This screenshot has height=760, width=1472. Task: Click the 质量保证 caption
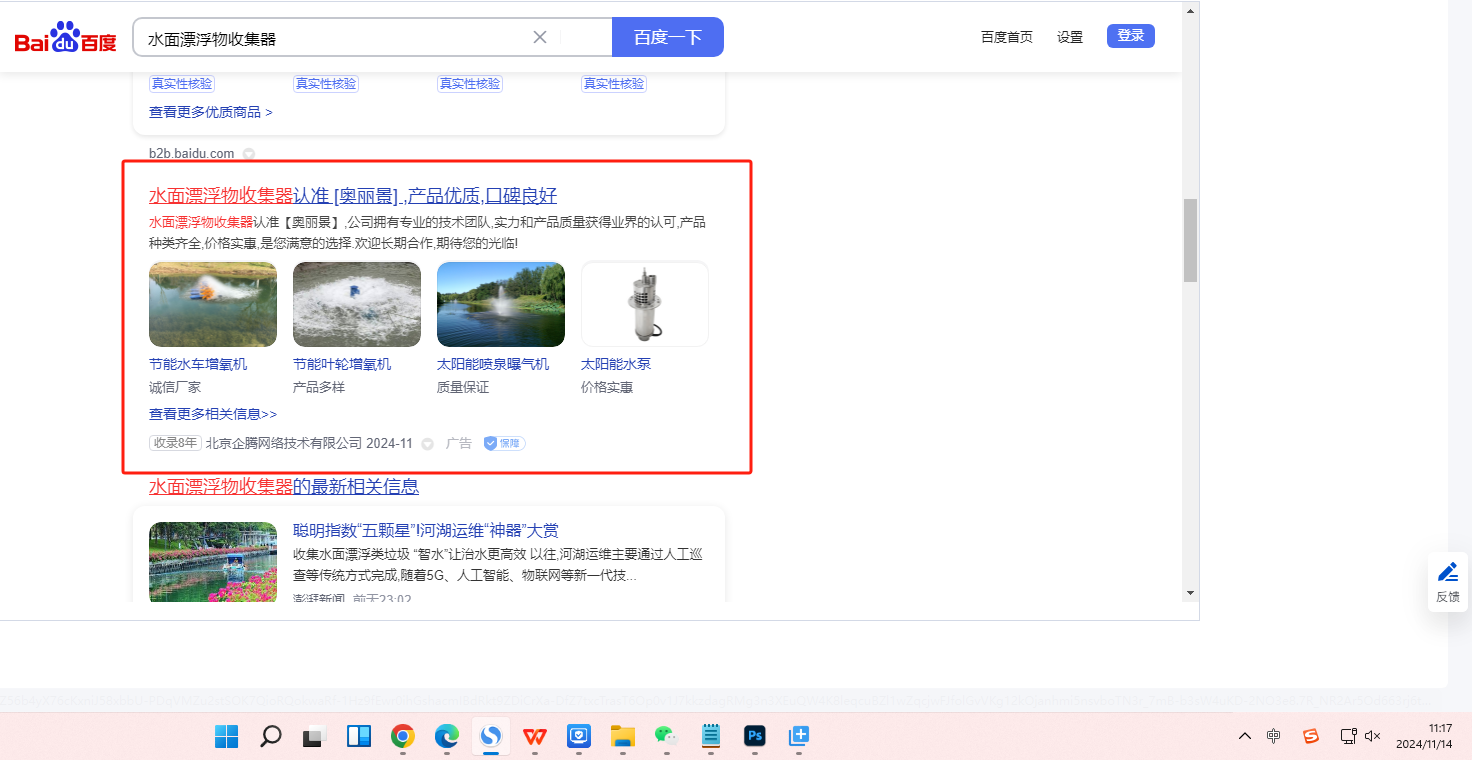point(463,387)
